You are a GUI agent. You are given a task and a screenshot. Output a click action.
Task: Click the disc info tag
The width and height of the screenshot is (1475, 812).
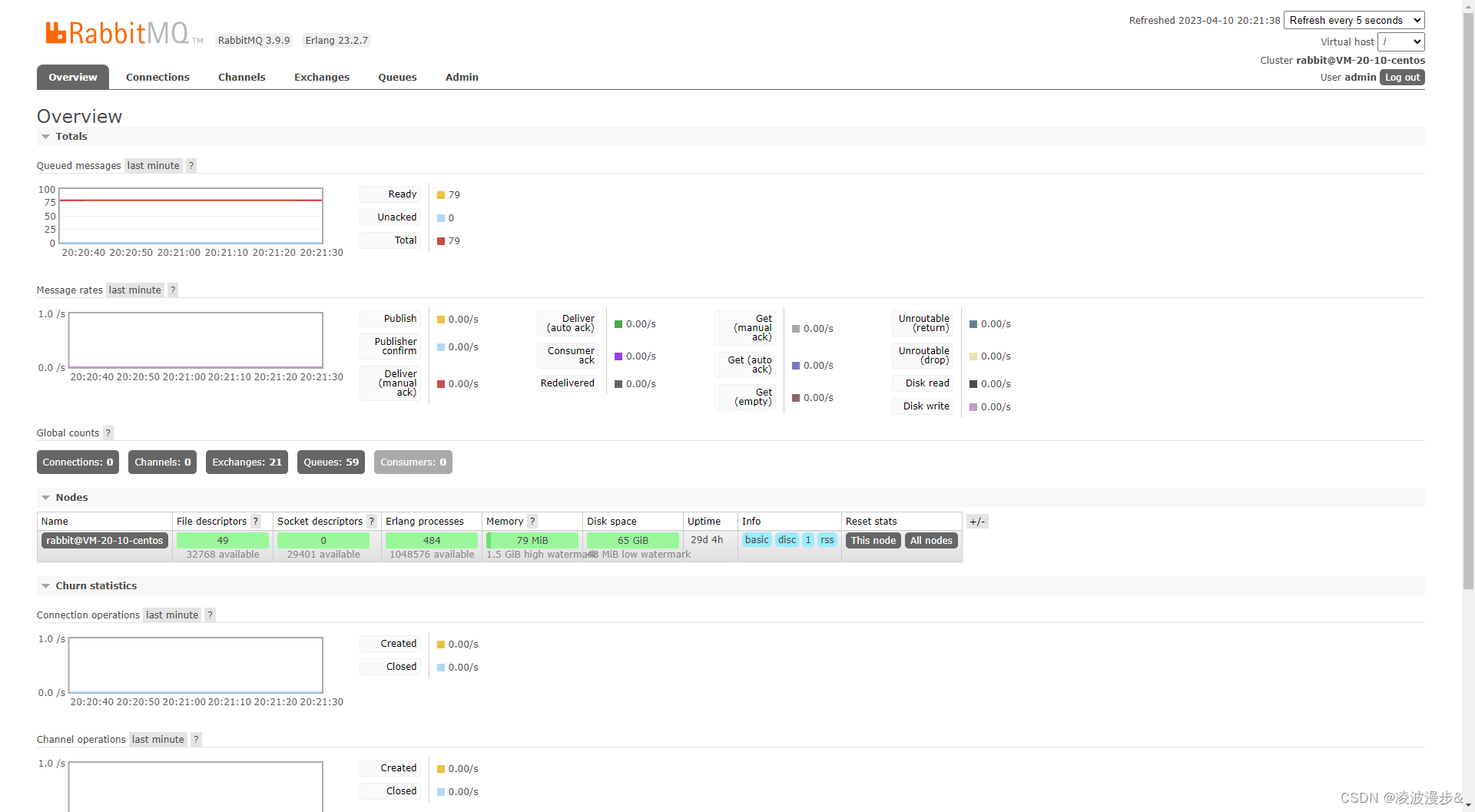(787, 539)
